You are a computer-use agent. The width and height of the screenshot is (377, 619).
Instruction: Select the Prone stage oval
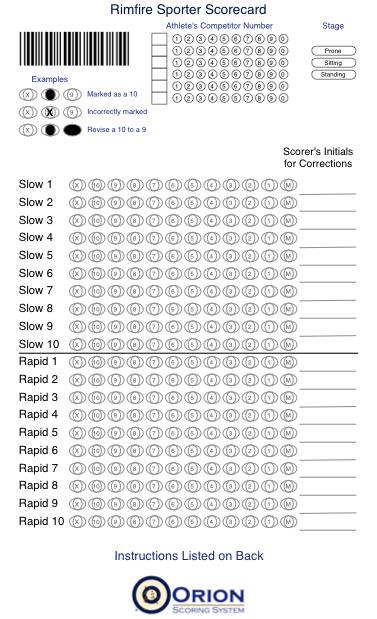[333, 51]
